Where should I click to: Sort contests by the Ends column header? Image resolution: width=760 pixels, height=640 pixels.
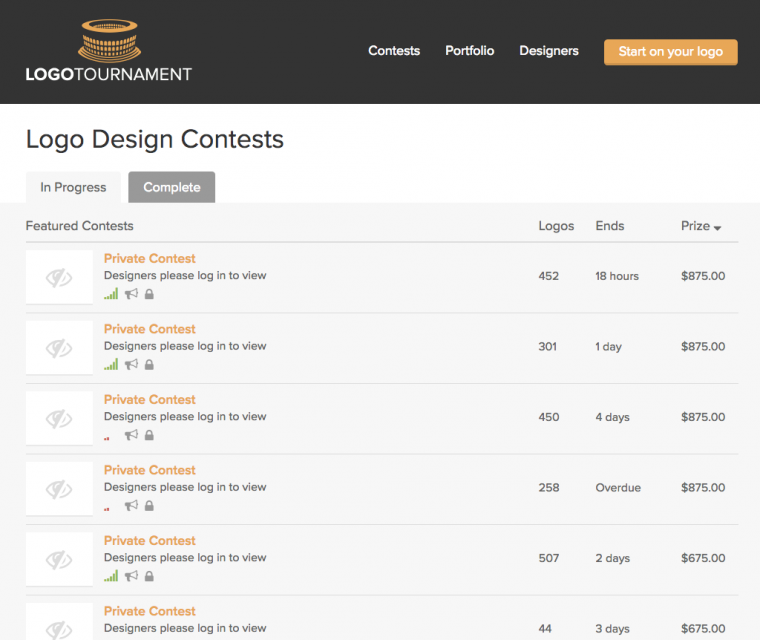[609, 226]
